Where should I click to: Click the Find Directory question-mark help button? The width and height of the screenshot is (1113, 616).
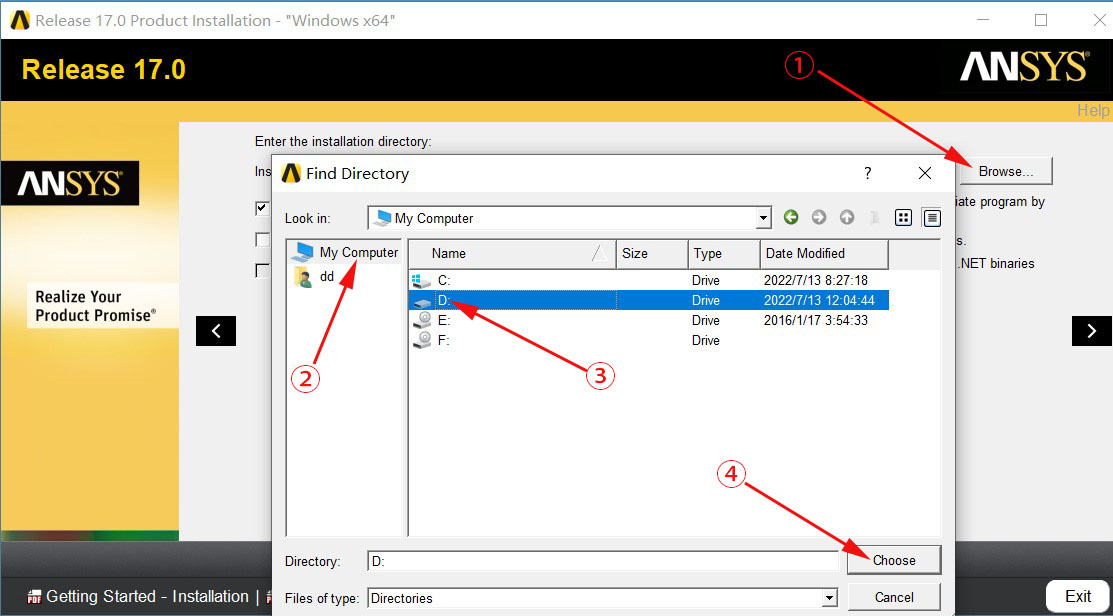tap(867, 173)
